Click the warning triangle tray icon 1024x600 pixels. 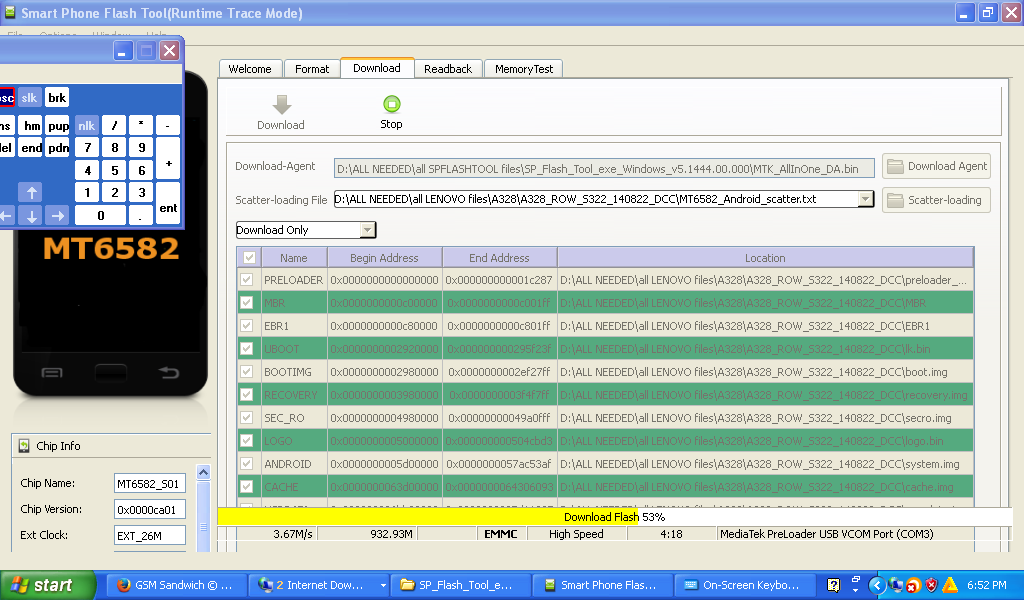[x=950, y=585]
